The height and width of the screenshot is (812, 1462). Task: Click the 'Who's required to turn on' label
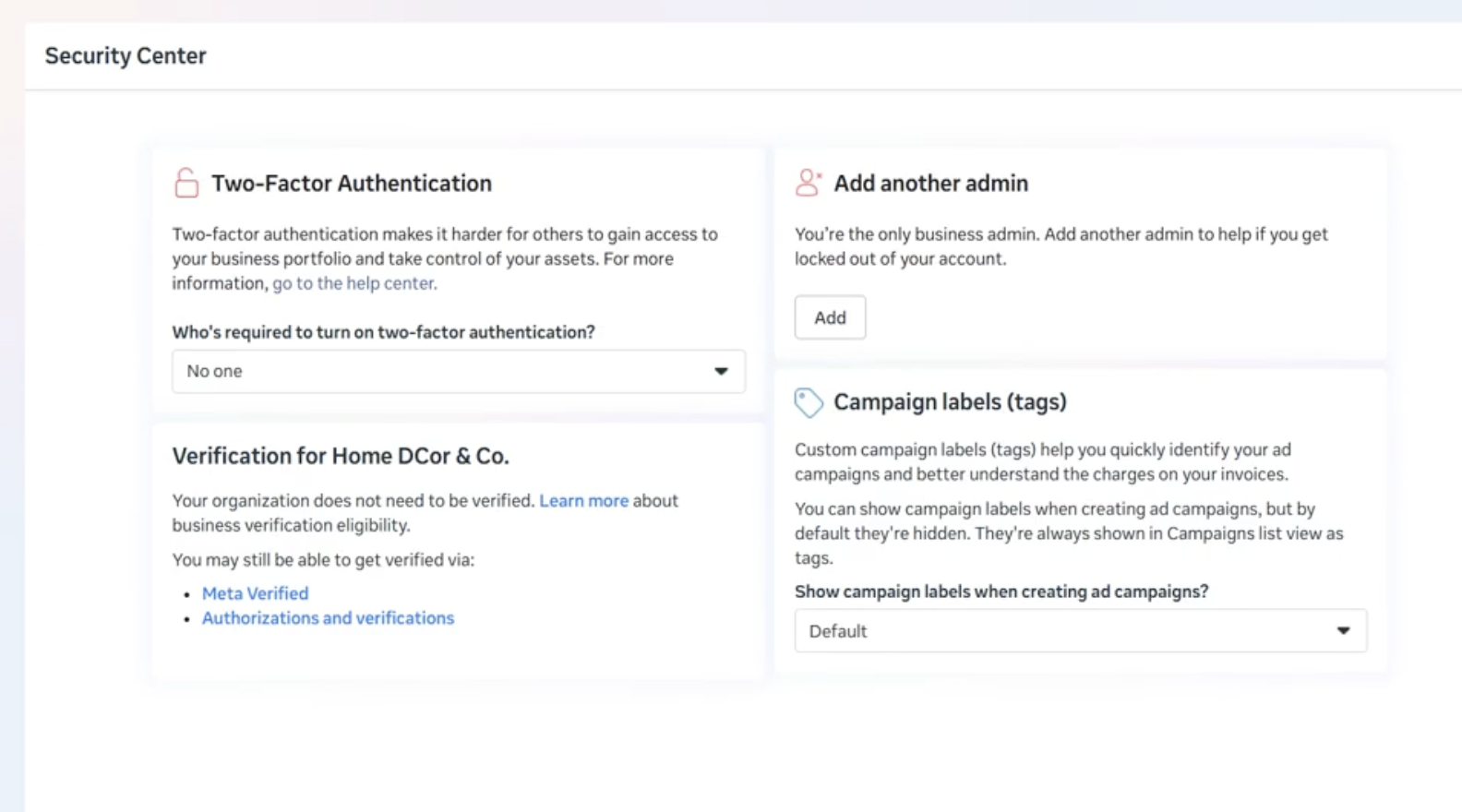click(383, 332)
